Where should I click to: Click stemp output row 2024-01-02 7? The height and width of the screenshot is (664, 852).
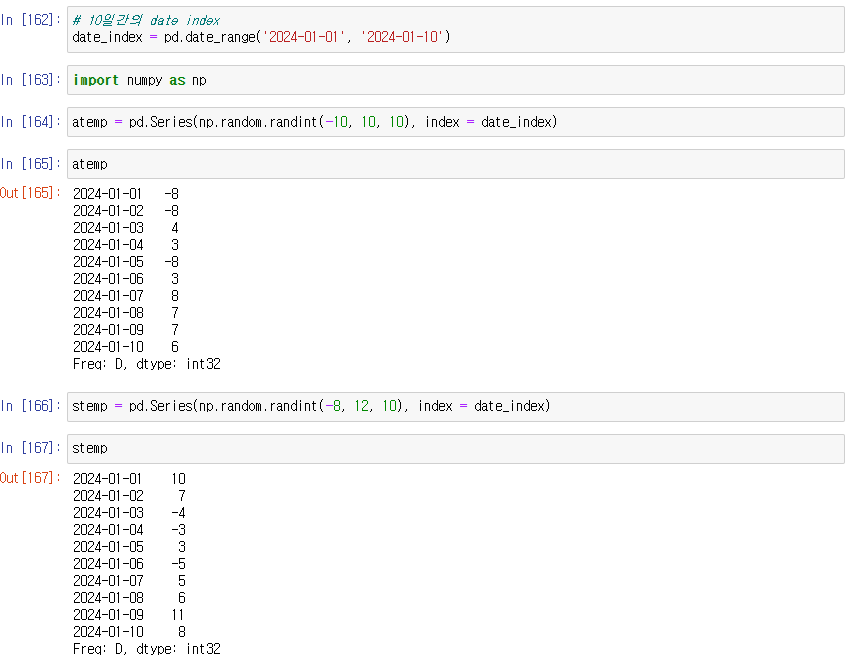click(129, 496)
